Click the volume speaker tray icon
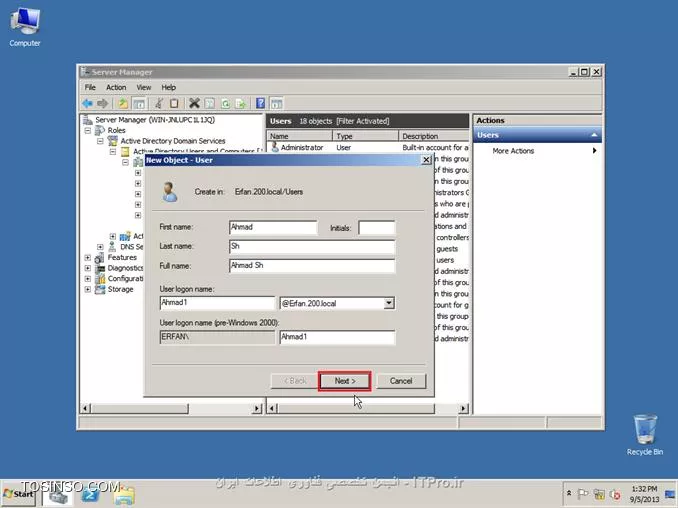Screen dimensions: 678x508 click(615, 494)
